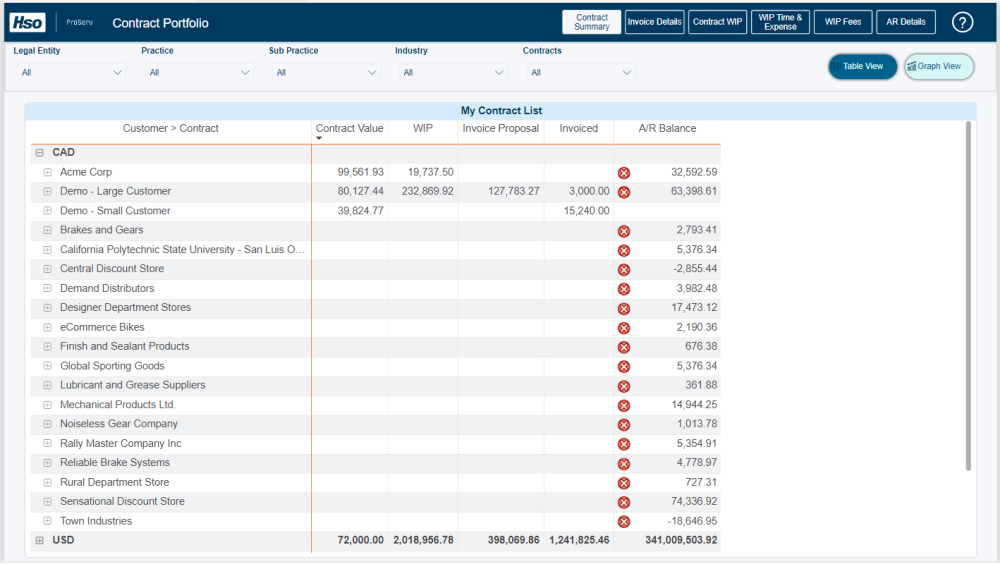Image resolution: width=1000 pixels, height=564 pixels.
Task: Open the WIP Fees page
Action: tap(843, 22)
